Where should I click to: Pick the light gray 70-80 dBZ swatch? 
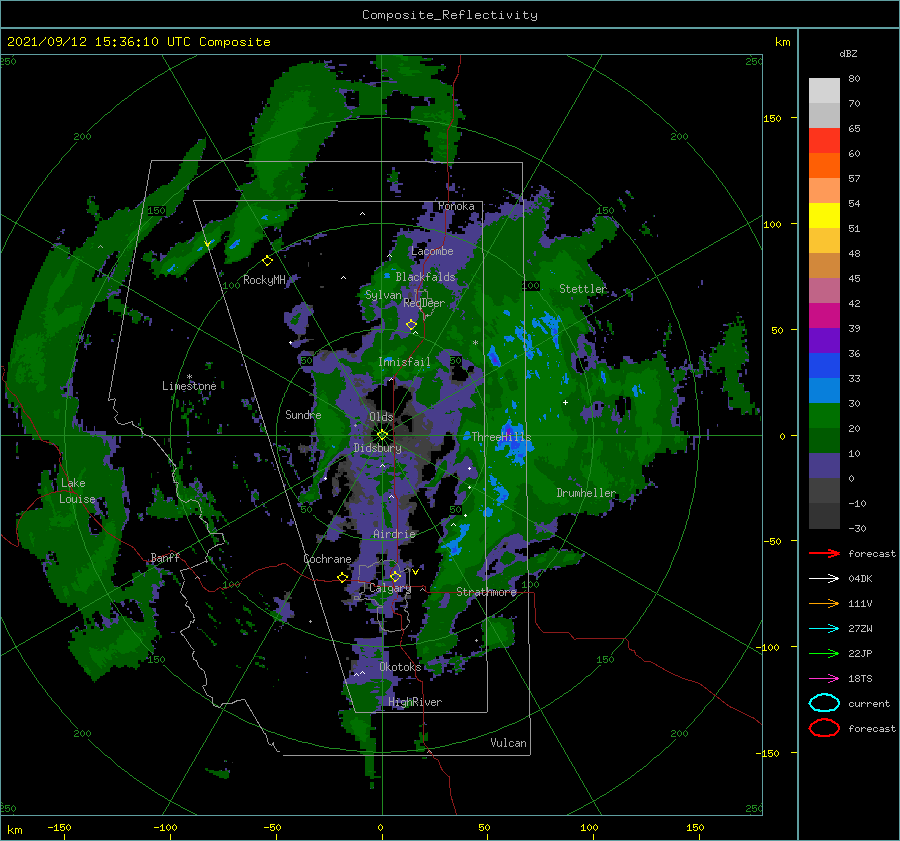[824, 91]
